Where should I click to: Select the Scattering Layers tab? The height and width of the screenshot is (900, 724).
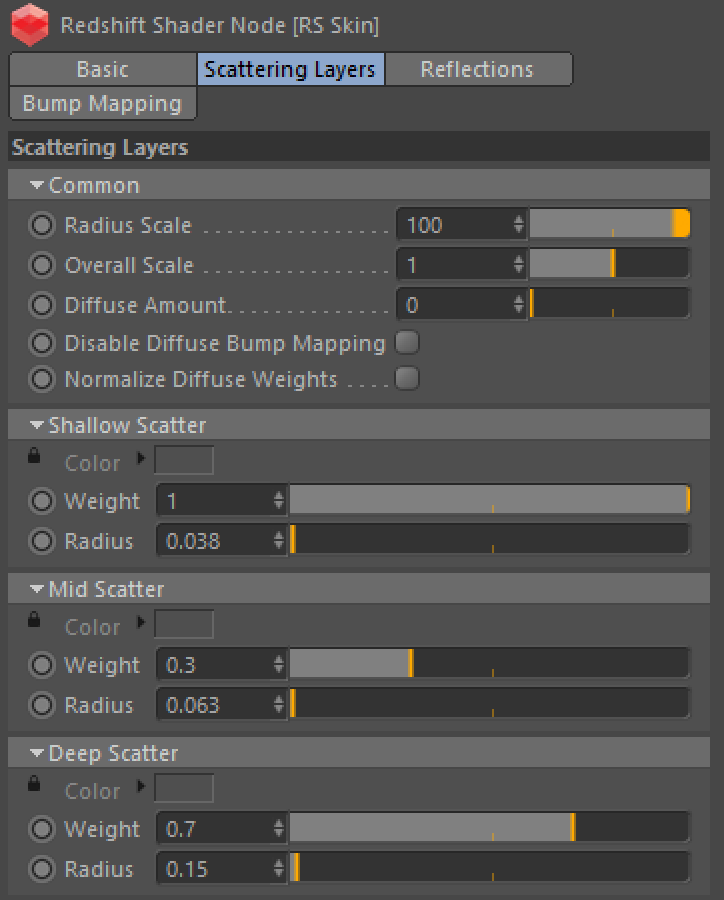(291, 69)
